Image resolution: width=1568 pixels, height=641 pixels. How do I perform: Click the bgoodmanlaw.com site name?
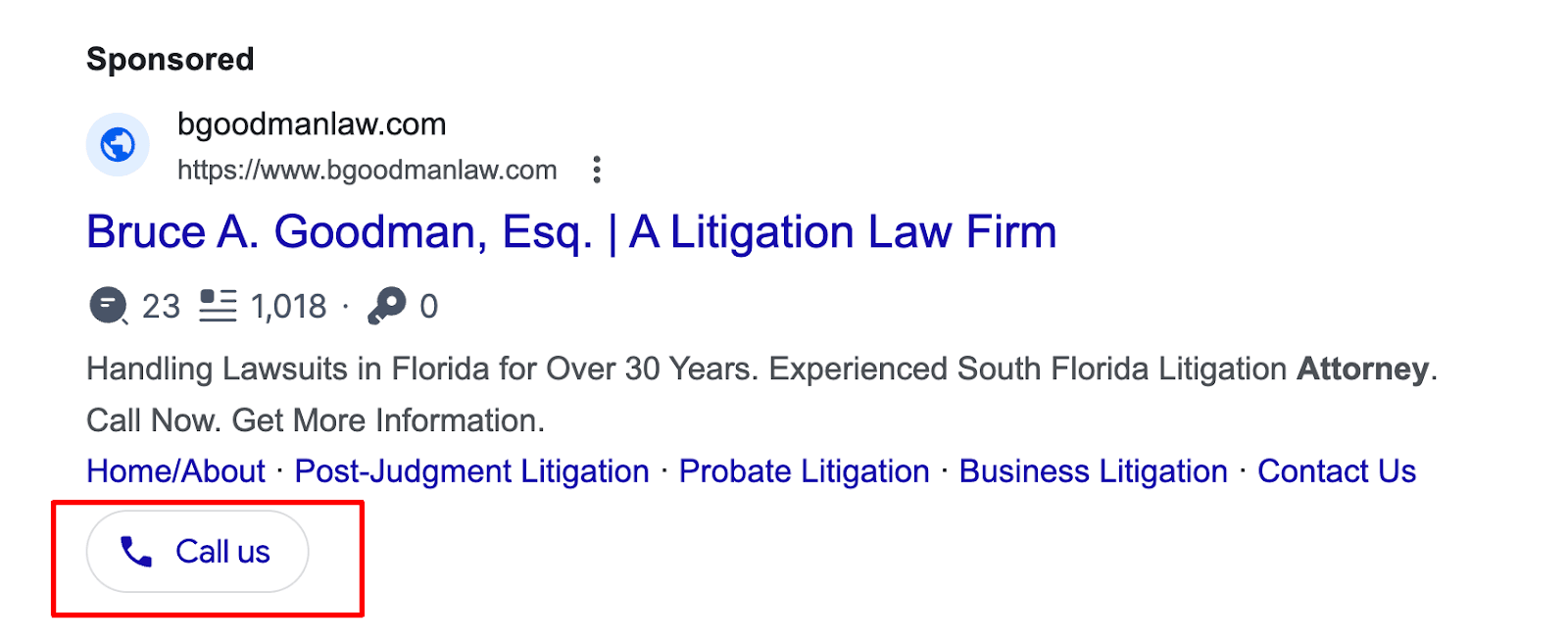[x=312, y=124]
